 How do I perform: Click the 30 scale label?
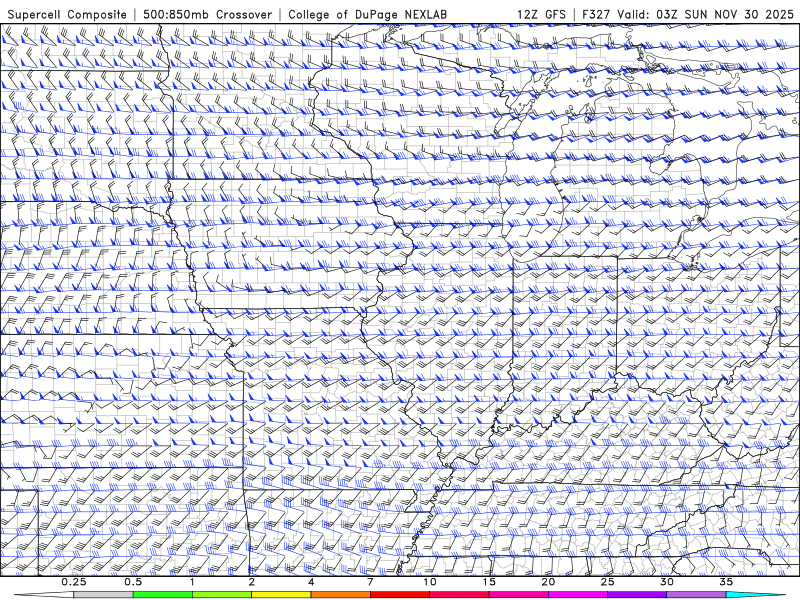pos(667,582)
